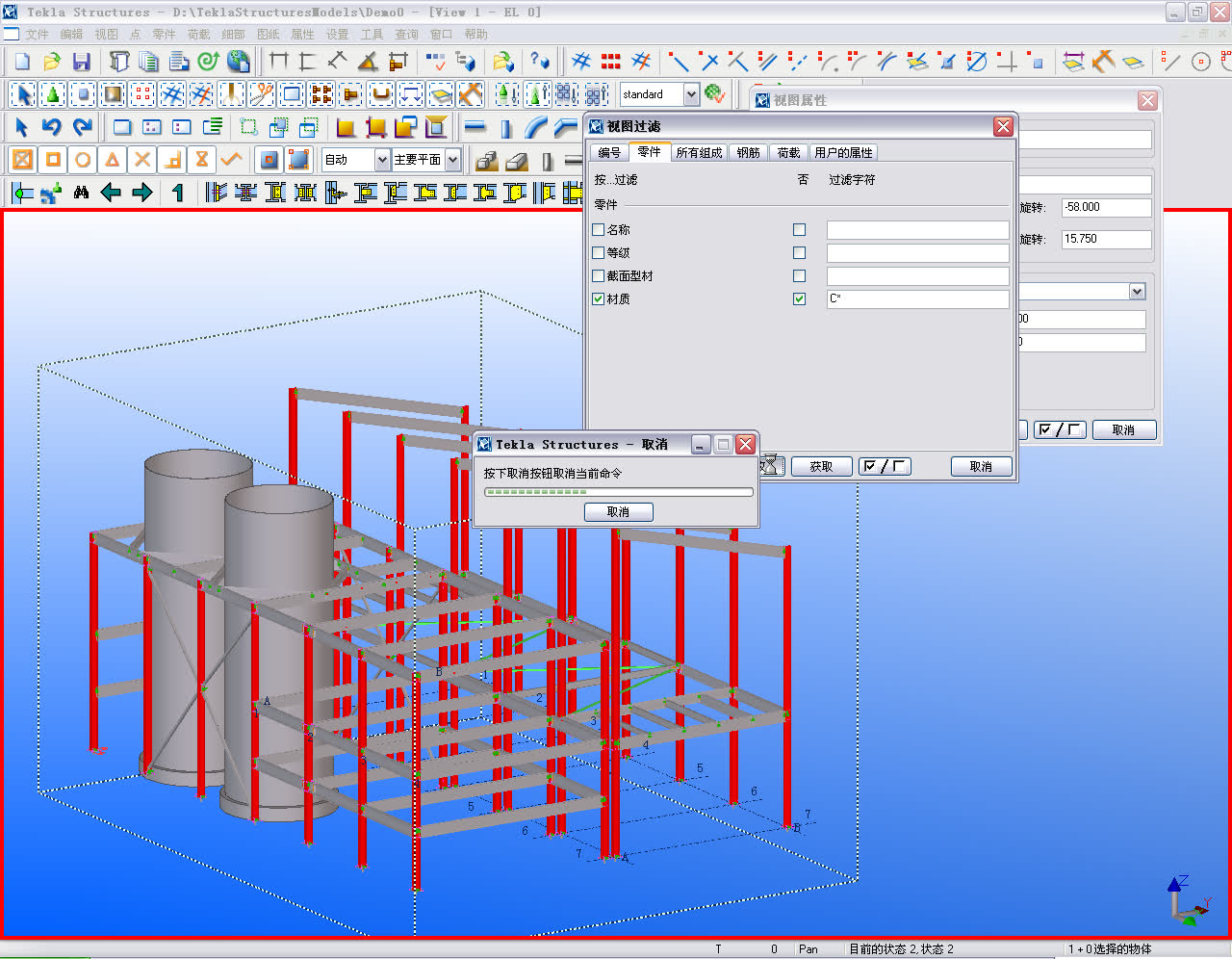Enable the 名称 filter checkbox
The width and height of the screenshot is (1232, 959).
tap(599, 230)
